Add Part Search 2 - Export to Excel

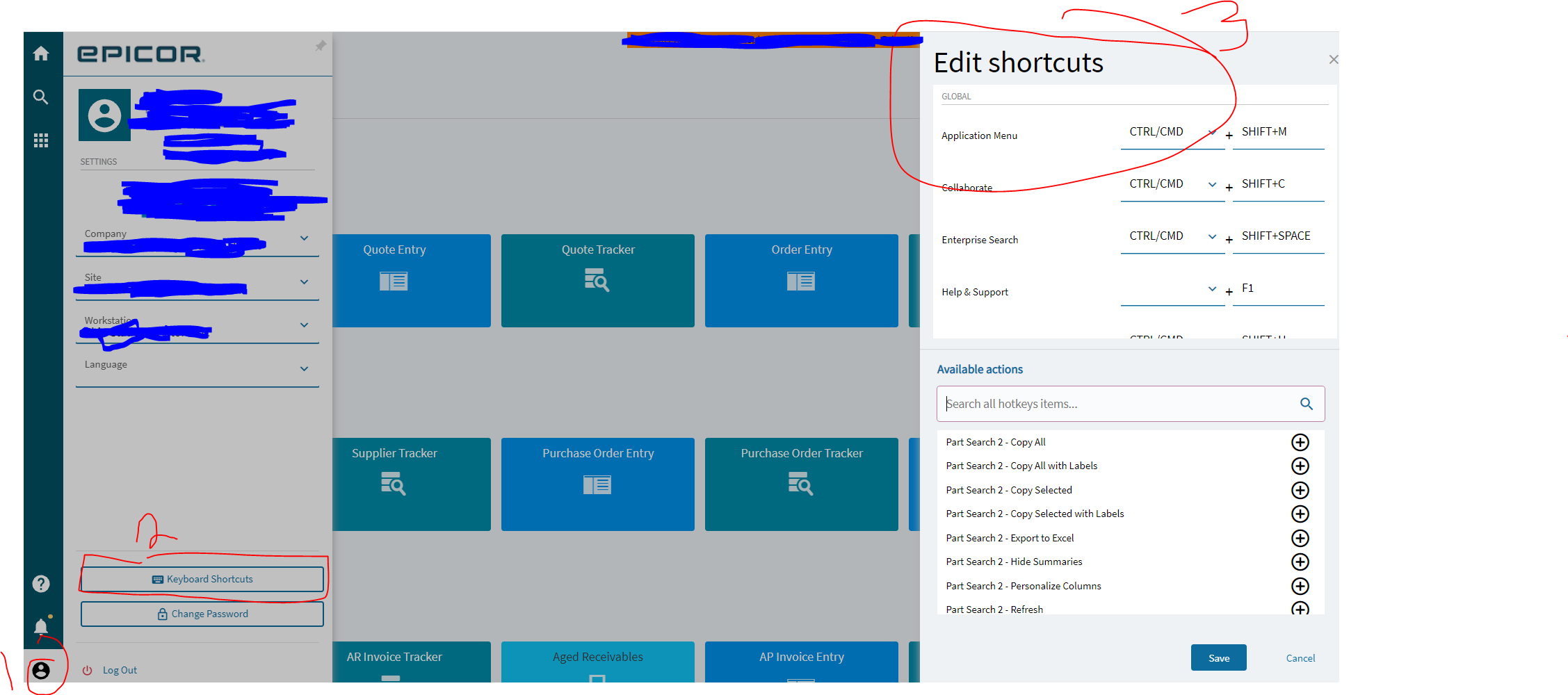click(x=1300, y=538)
